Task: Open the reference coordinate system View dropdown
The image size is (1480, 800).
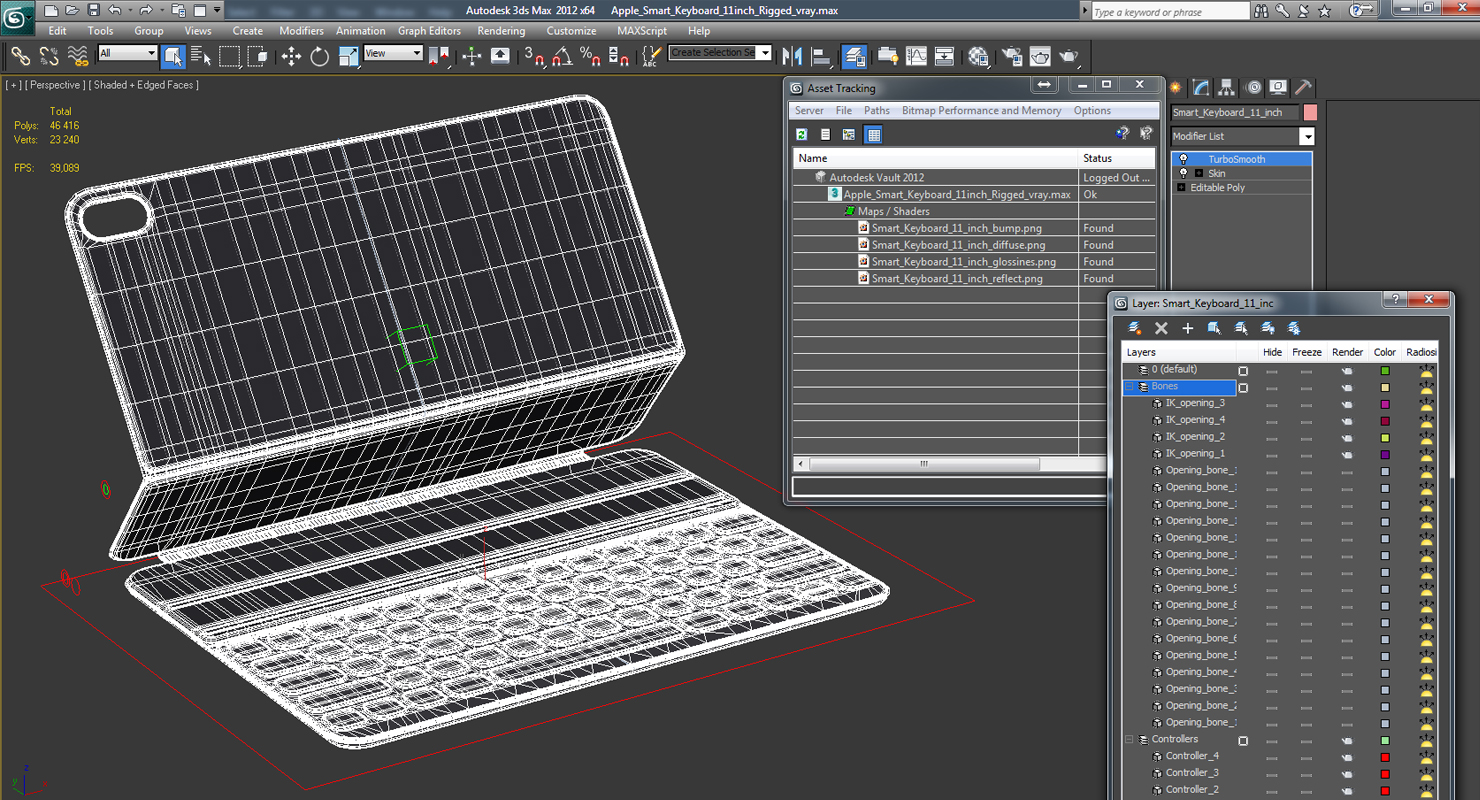Action: point(393,53)
